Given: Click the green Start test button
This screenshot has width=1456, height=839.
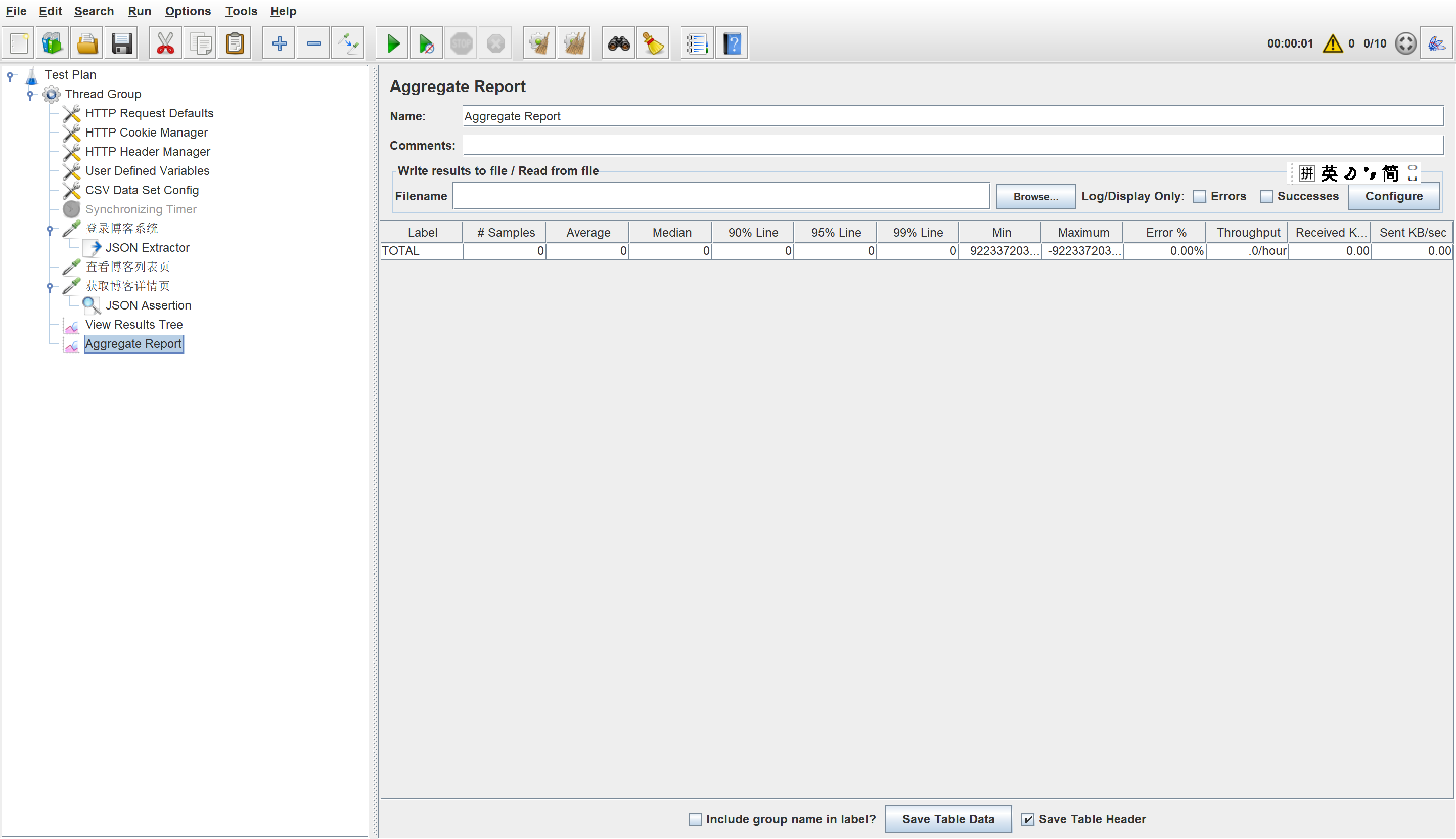Looking at the screenshot, I should 393,43.
